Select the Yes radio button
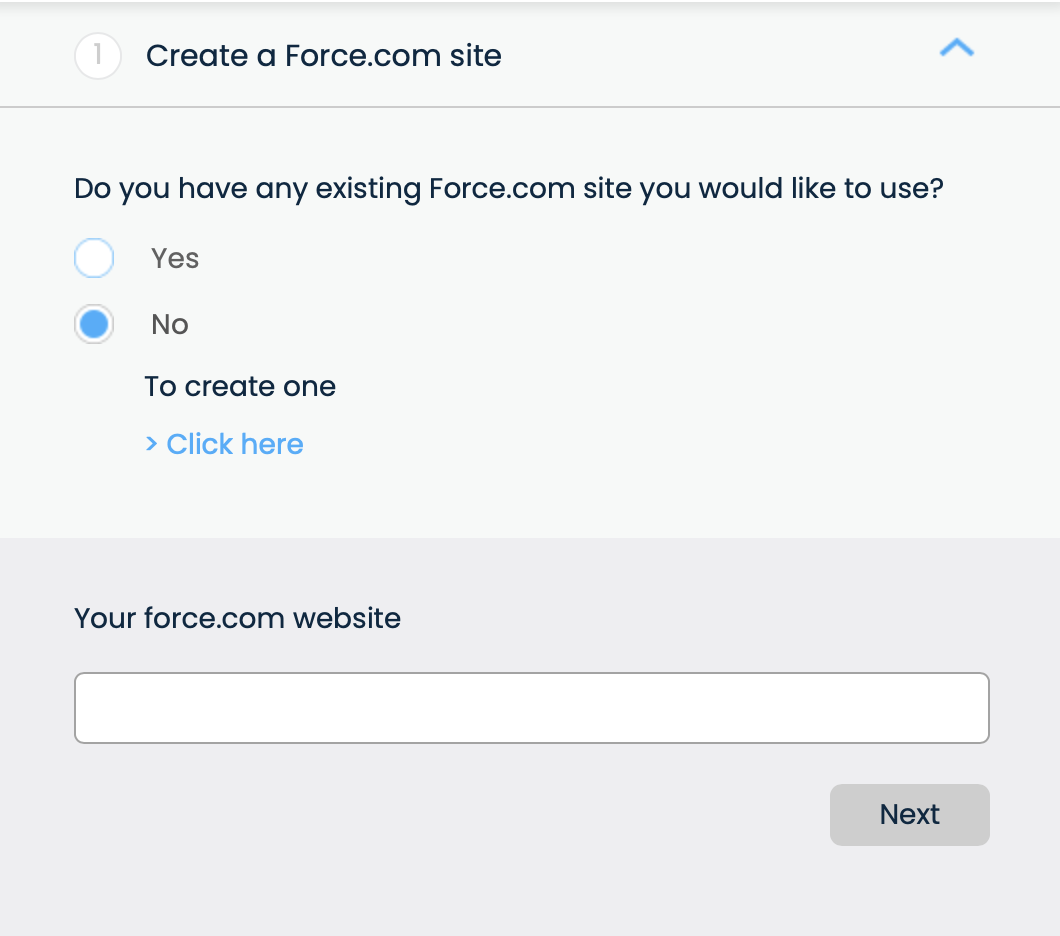 coord(94,258)
